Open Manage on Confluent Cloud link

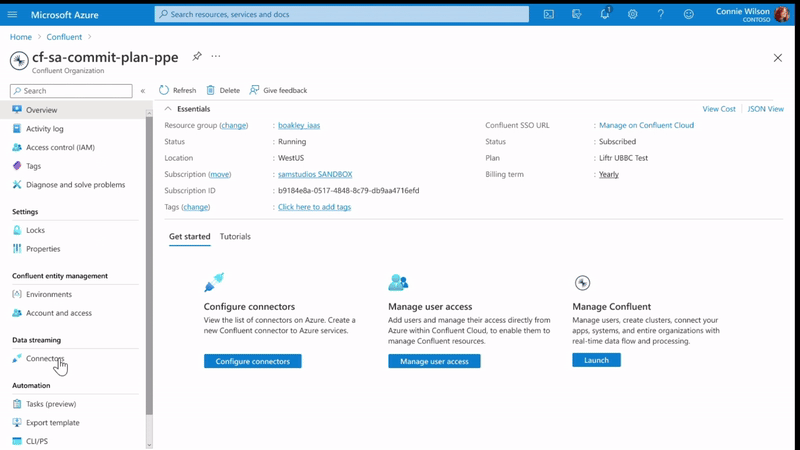646,125
